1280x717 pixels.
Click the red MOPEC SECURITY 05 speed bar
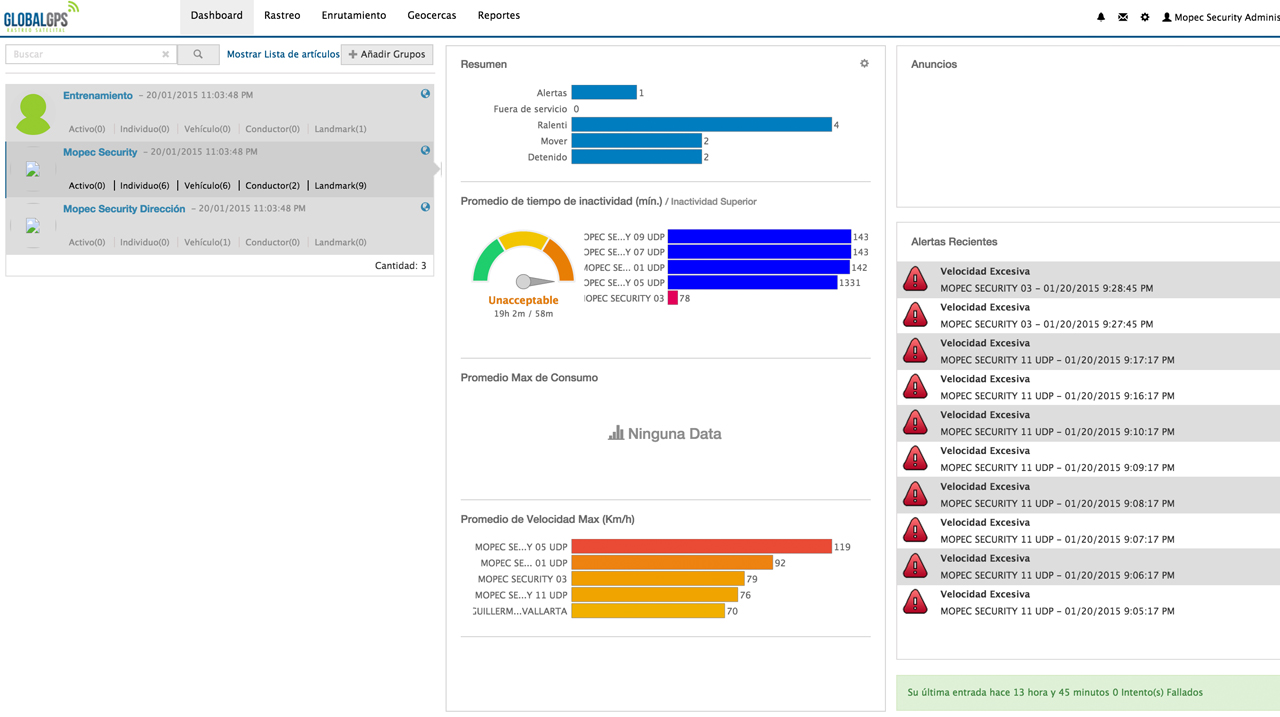(x=701, y=547)
